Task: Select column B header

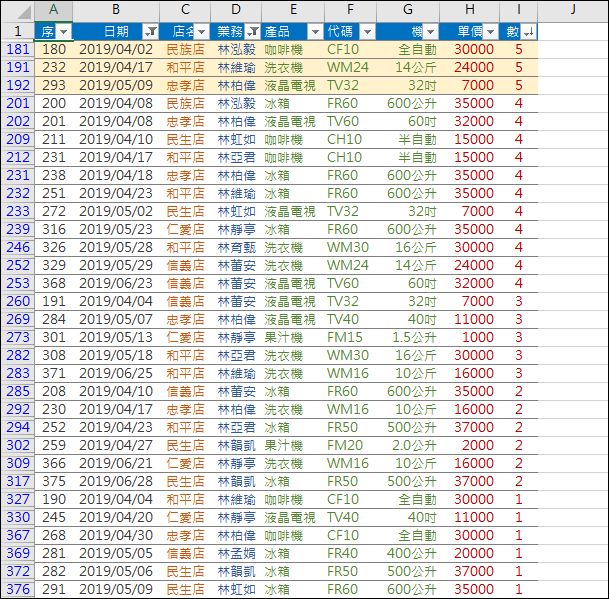Action: (x=116, y=10)
